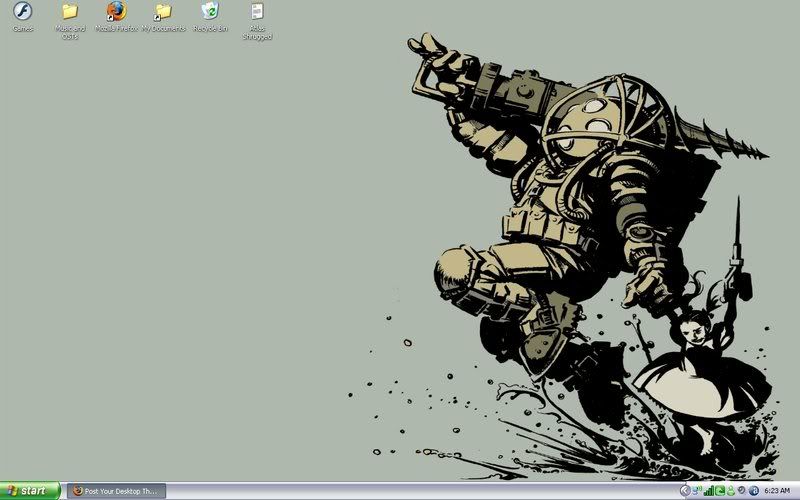Viewport: 800px width, 500px height.
Task: Switch to the Post Your Desktop Firefox window
Action: 116,491
